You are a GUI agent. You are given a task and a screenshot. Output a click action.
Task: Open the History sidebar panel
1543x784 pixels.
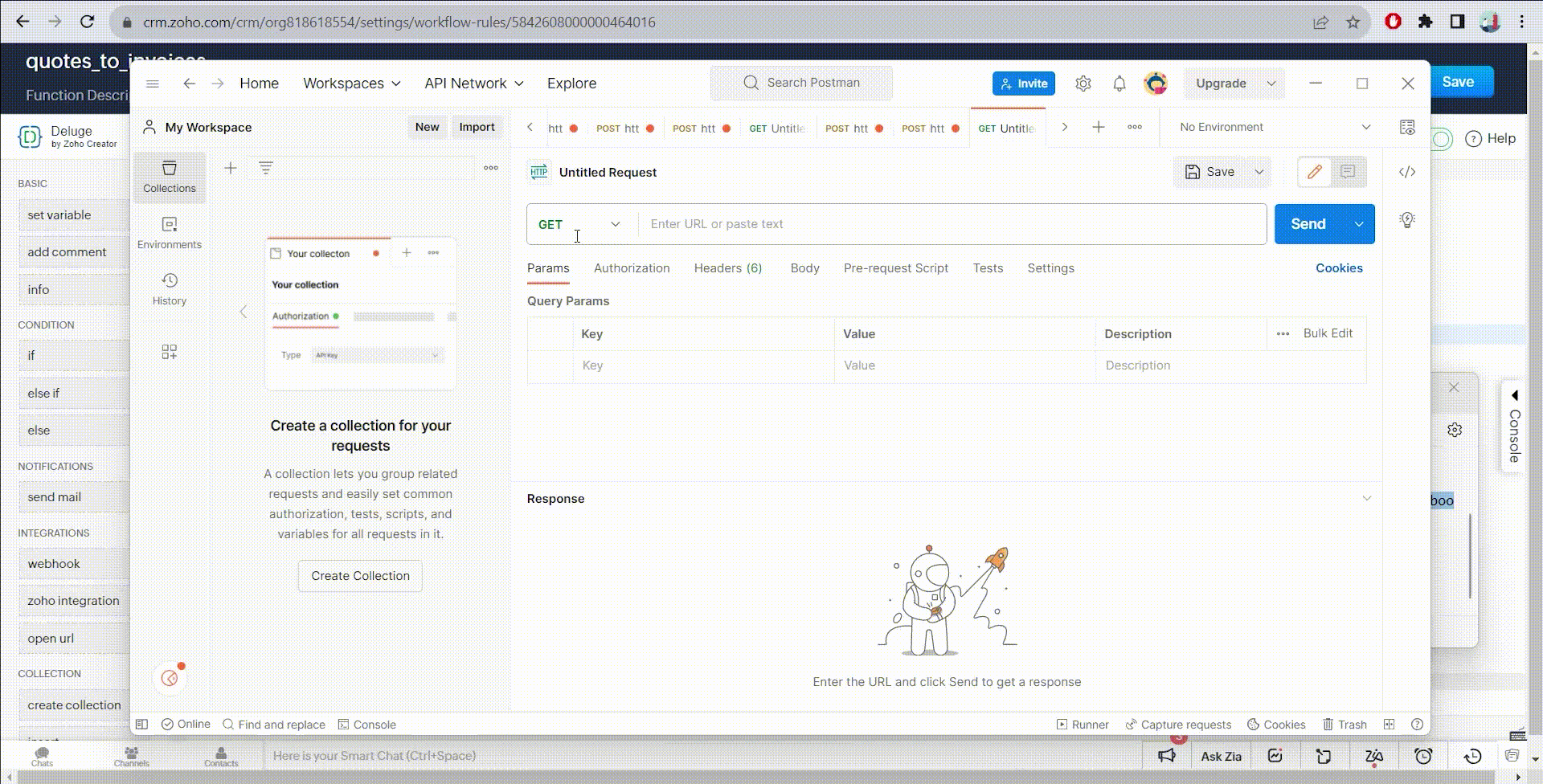pyautogui.click(x=169, y=289)
